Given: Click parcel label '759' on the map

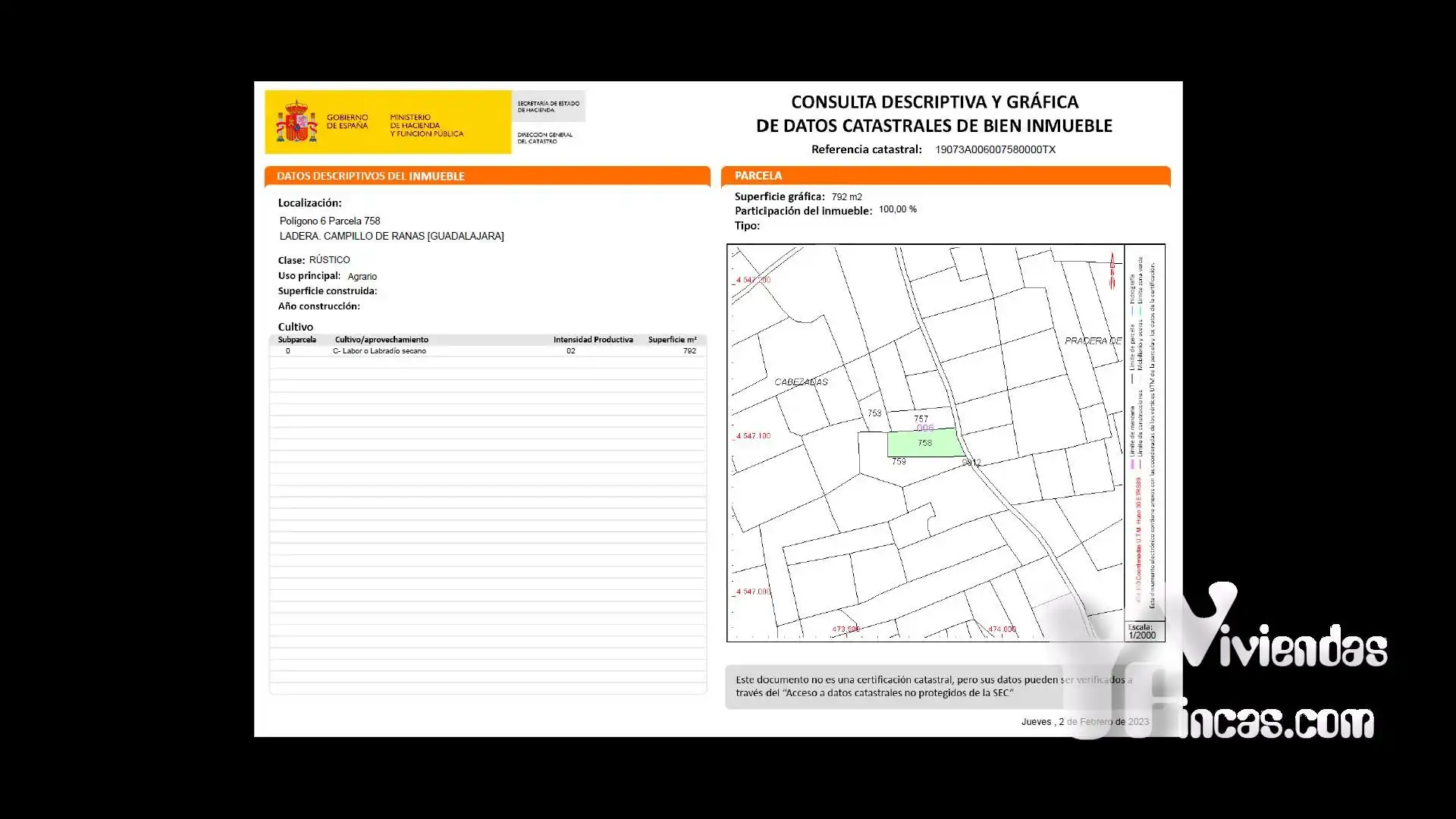Looking at the screenshot, I should (x=899, y=461).
